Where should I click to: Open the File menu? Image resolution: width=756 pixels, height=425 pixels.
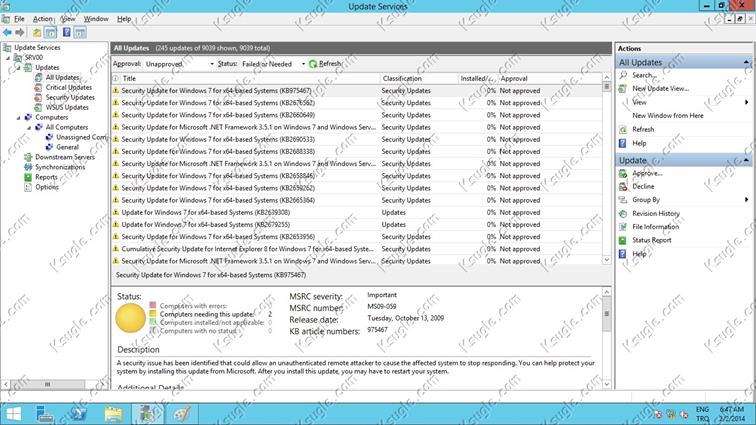coord(19,19)
